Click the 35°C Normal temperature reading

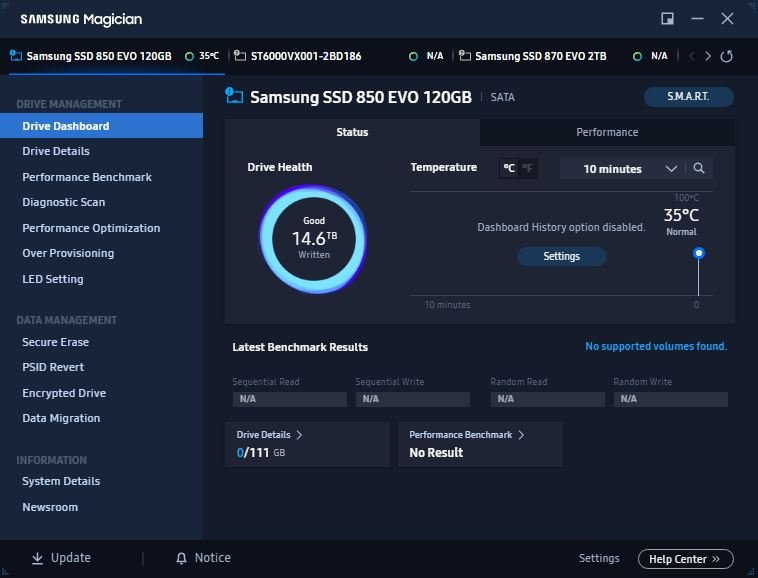[681, 221]
